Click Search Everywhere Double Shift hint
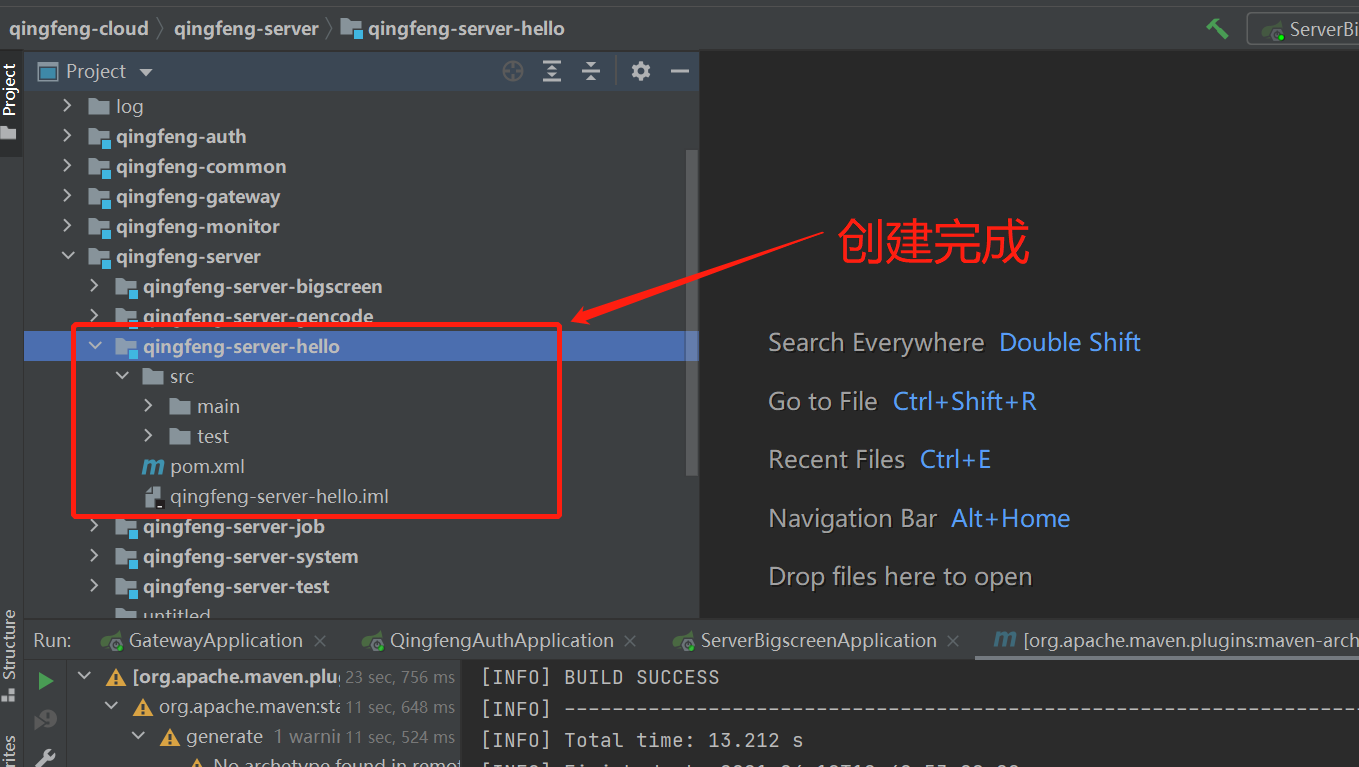This screenshot has width=1359, height=767. pyautogui.click(x=954, y=342)
